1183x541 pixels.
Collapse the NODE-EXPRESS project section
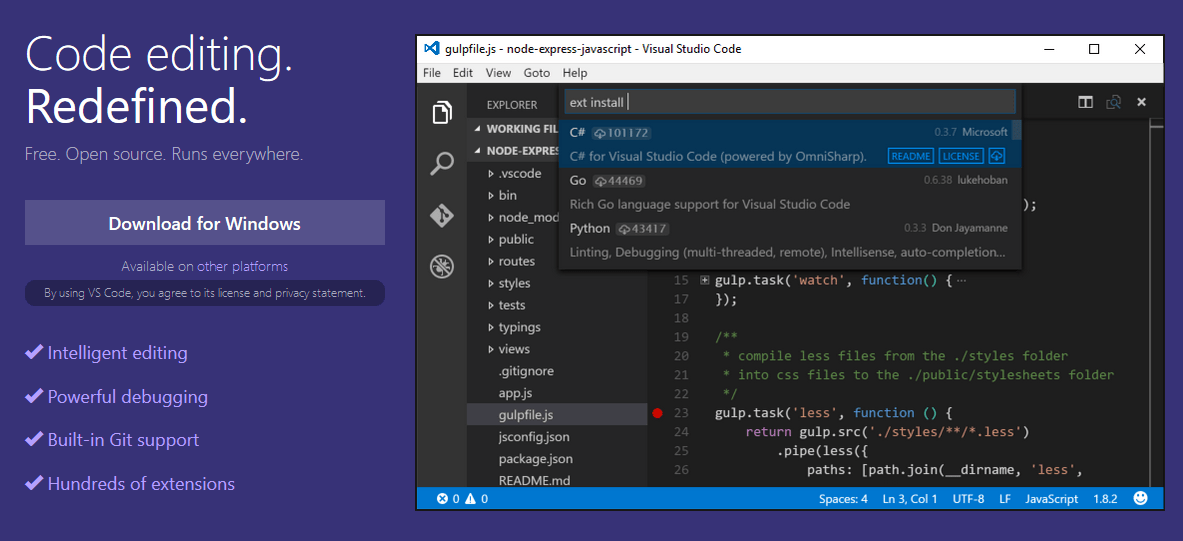pyautogui.click(x=478, y=151)
